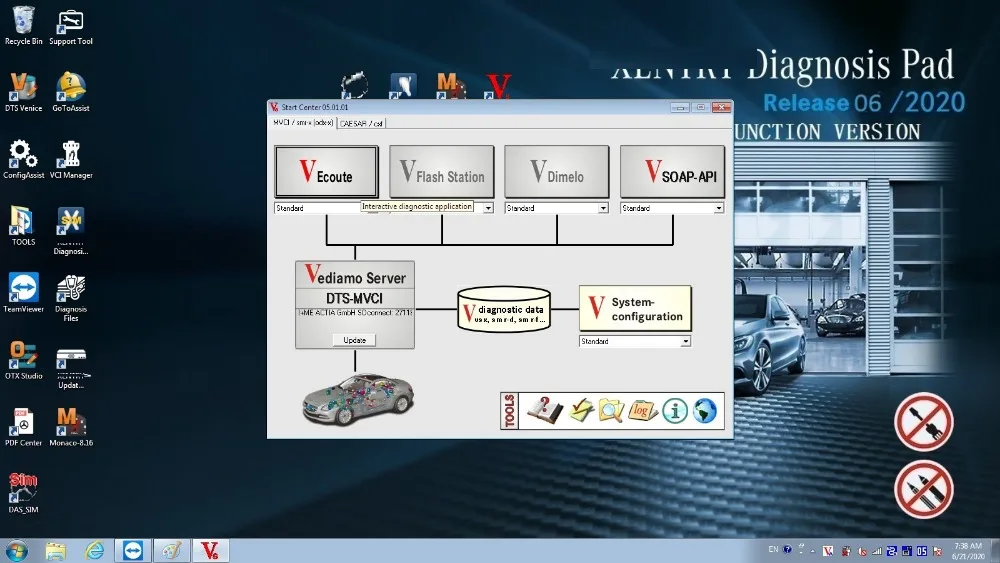Click the 05 tray icon
This screenshot has width=1000, height=563.
click(x=922, y=551)
